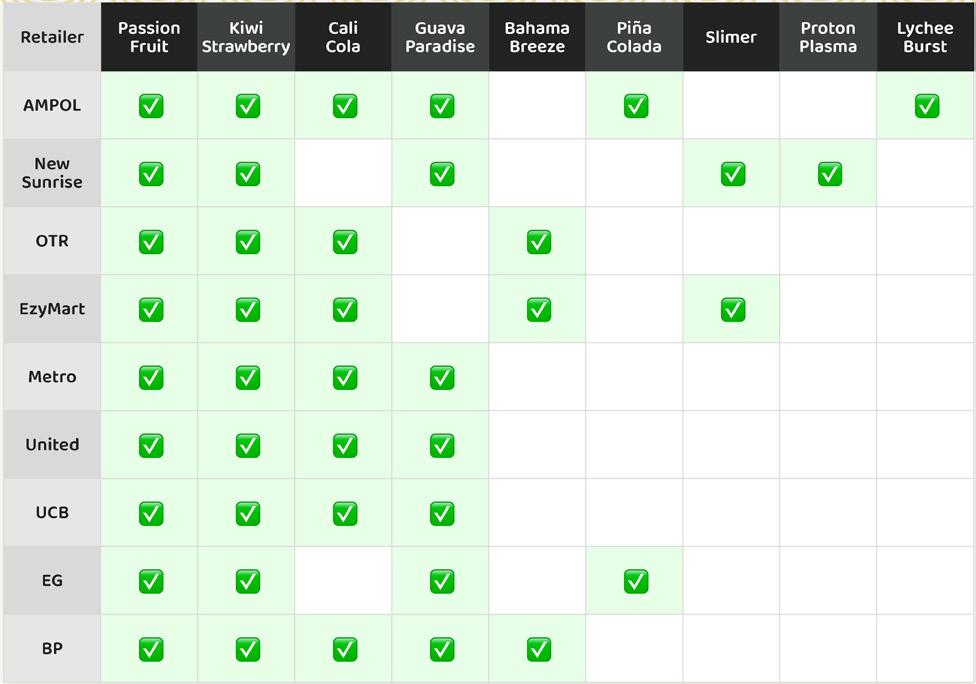Viewport: 976px width, 684px height.
Task: Click the empty BP Lychee Burst cell
Action: [926, 649]
